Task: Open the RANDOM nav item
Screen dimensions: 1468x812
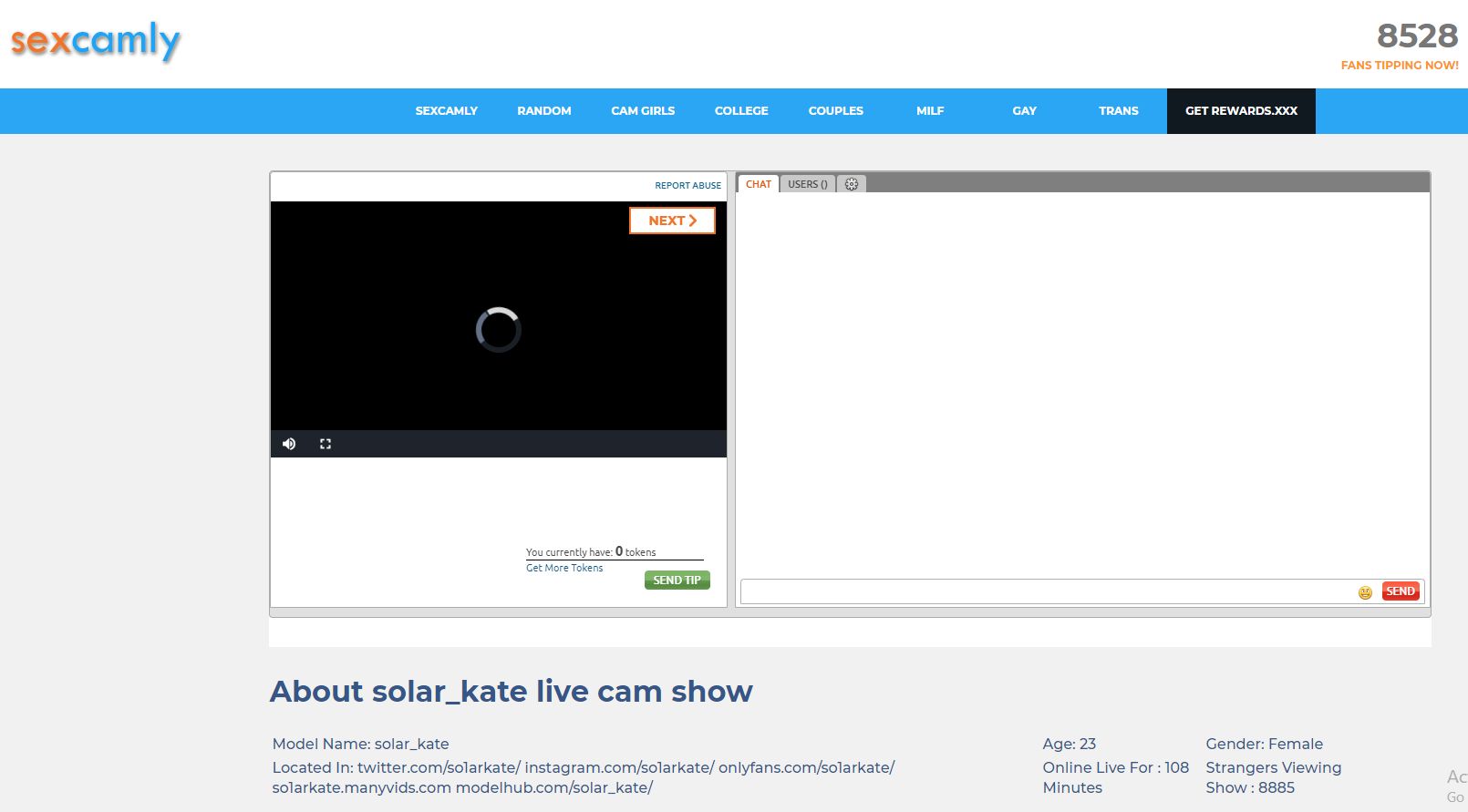Action: [x=544, y=111]
